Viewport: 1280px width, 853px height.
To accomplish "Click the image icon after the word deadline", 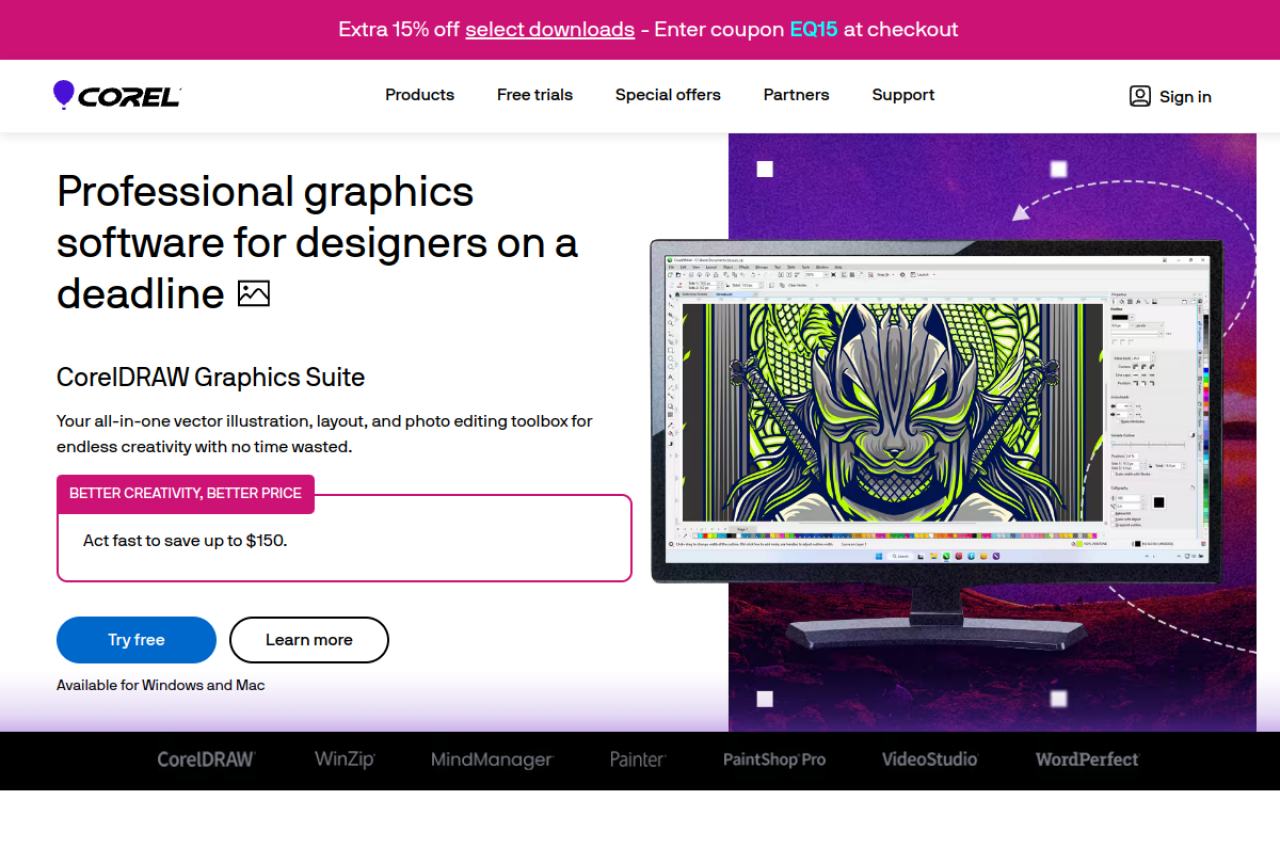I will click(254, 293).
